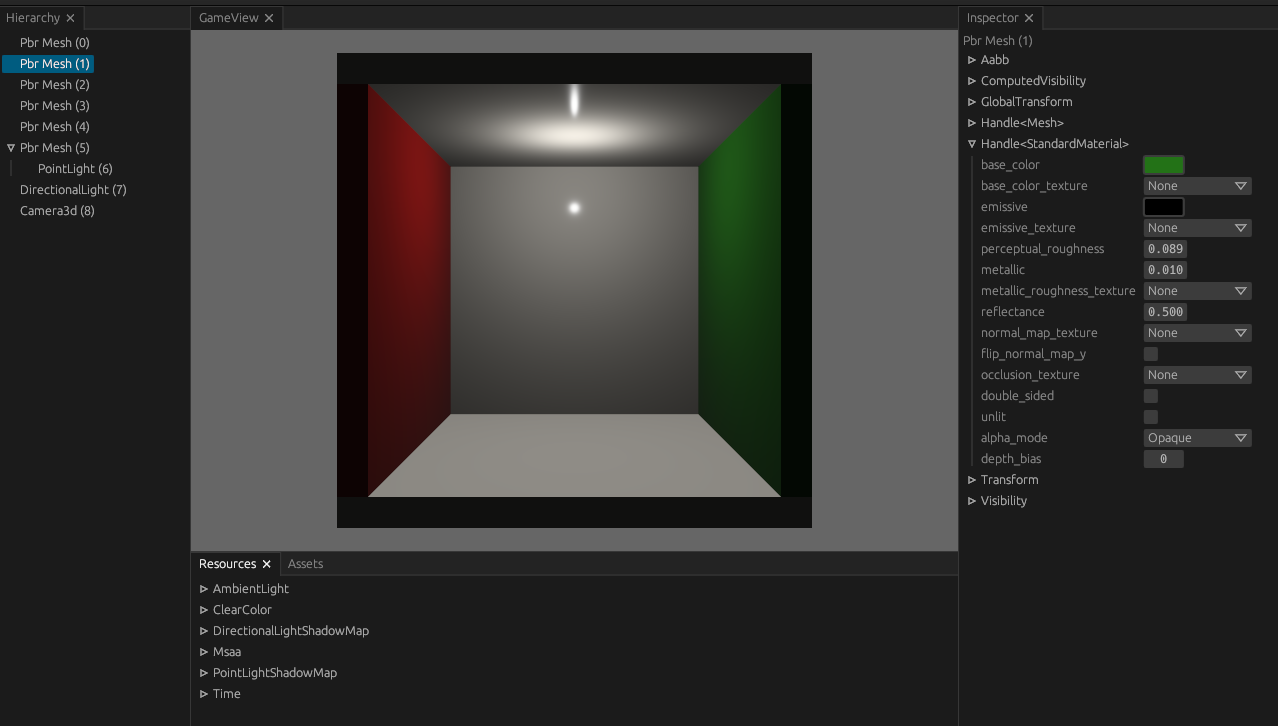
Task: Open the alpha_mode Opaque dropdown
Action: [x=1198, y=438]
